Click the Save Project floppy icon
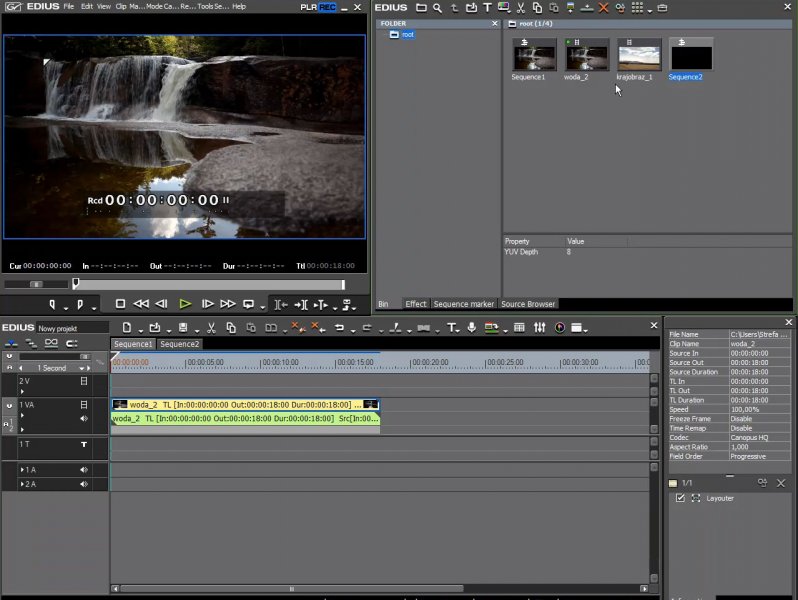 pyautogui.click(x=181, y=328)
